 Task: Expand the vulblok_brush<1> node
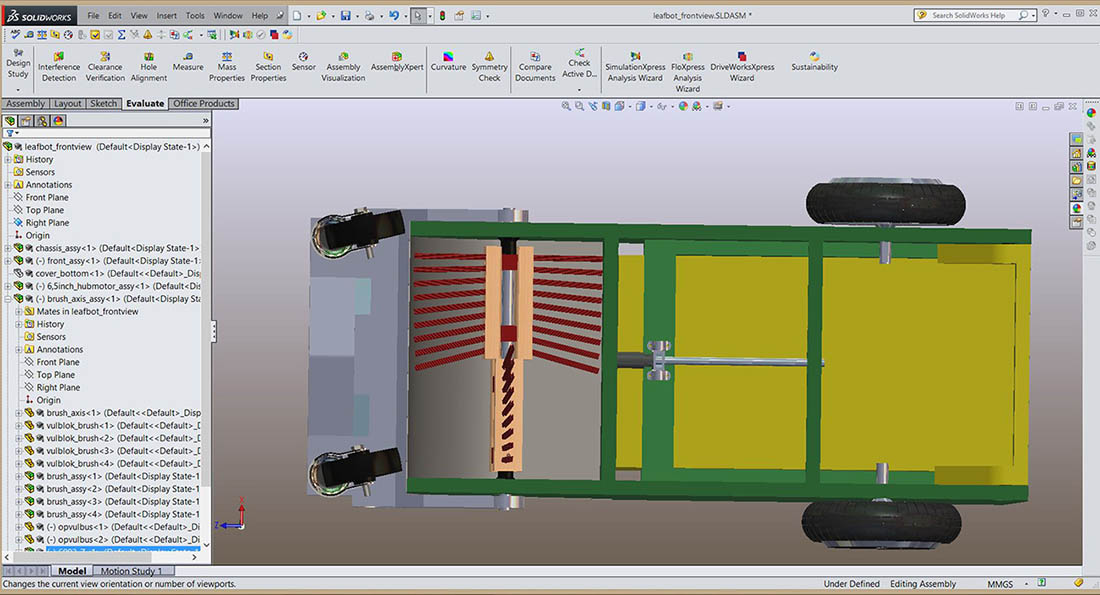point(18,426)
